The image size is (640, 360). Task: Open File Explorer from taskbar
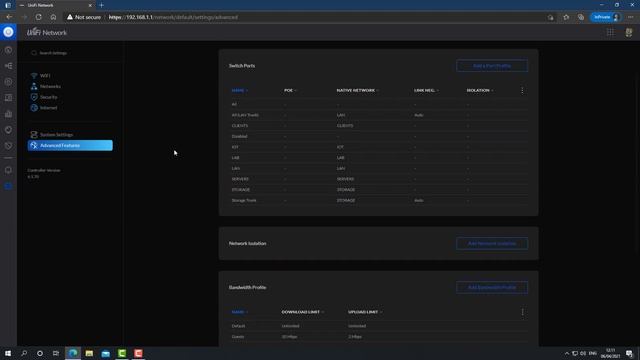pyautogui.click(x=89, y=353)
